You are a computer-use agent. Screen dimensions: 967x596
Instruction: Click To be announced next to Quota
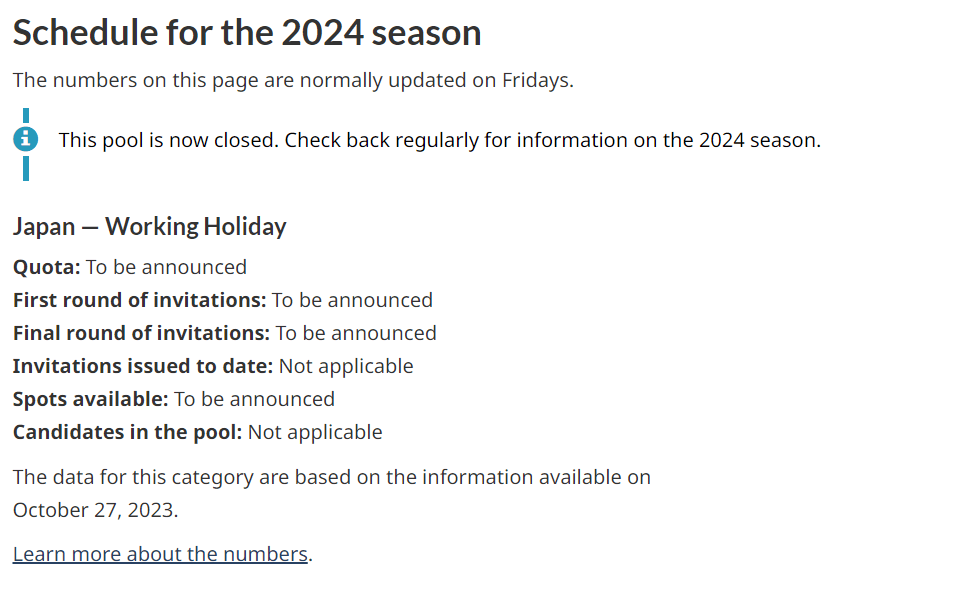(167, 267)
